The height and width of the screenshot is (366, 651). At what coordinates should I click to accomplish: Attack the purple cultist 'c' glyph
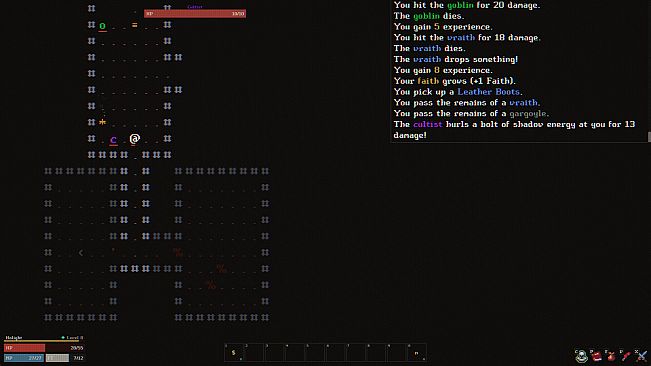coord(113,140)
